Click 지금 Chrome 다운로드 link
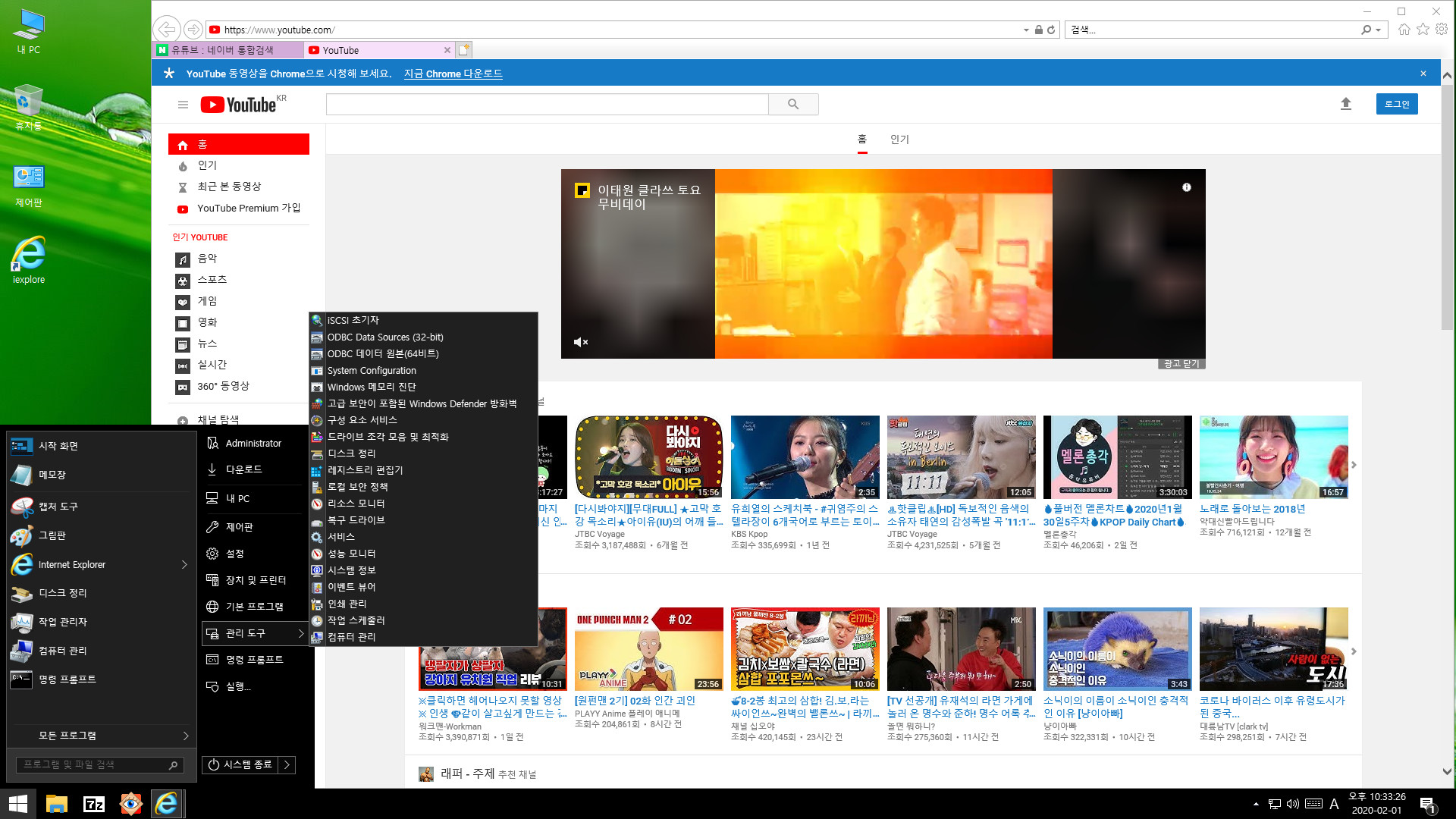 pyautogui.click(x=453, y=74)
